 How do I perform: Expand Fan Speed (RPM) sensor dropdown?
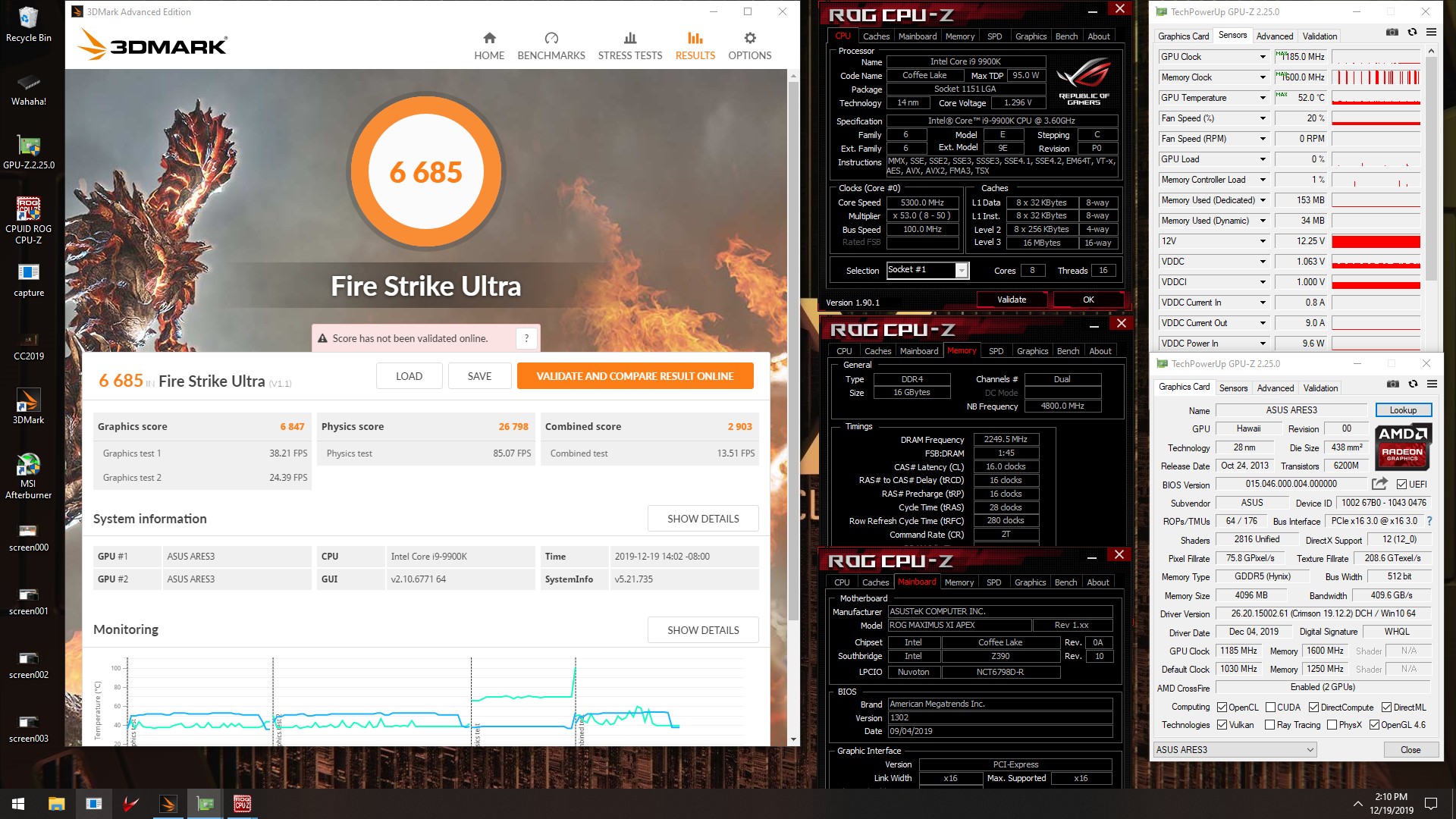[x=1263, y=139]
